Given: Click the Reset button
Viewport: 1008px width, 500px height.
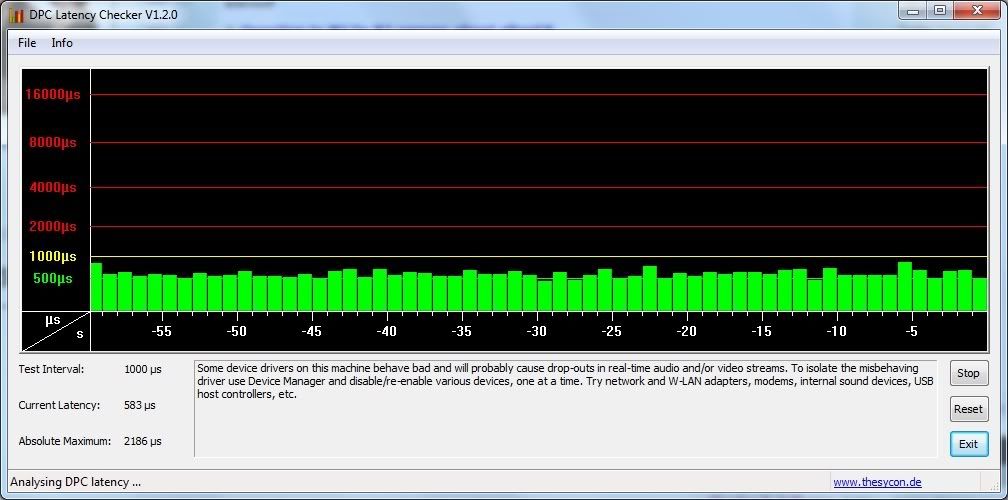Looking at the screenshot, I should click(968, 409).
